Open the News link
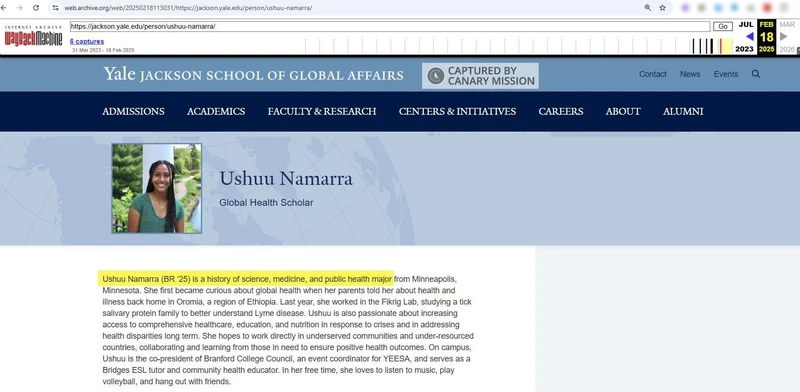The height and width of the screenshot is (392, 800). point(690,74)
